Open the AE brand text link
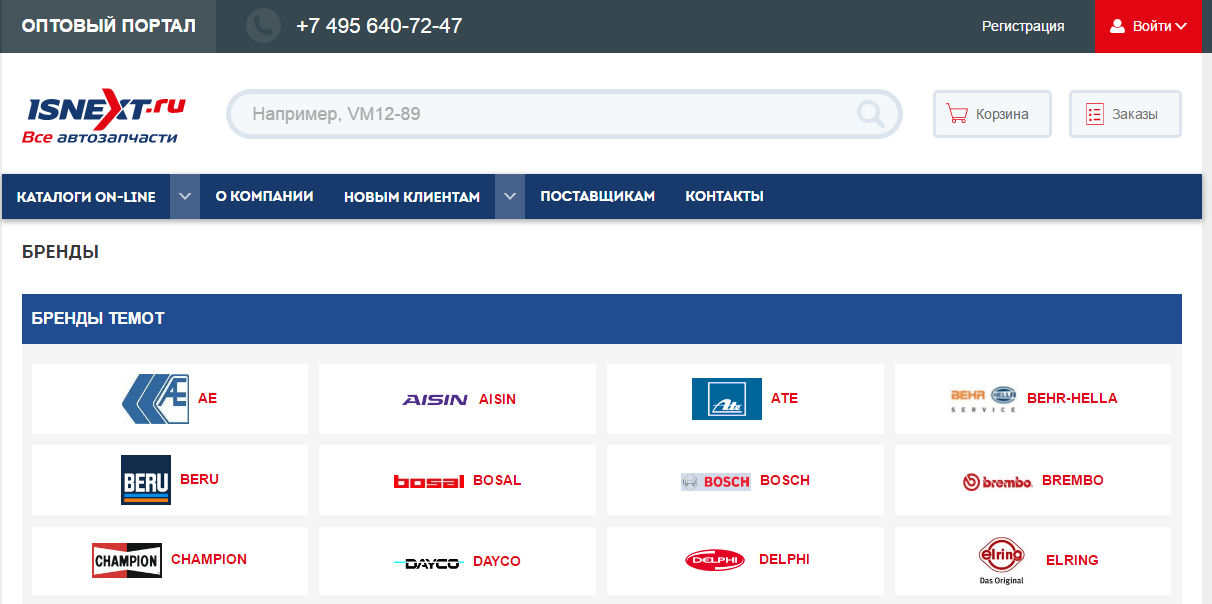1212x604 pixels. [207, 398]
